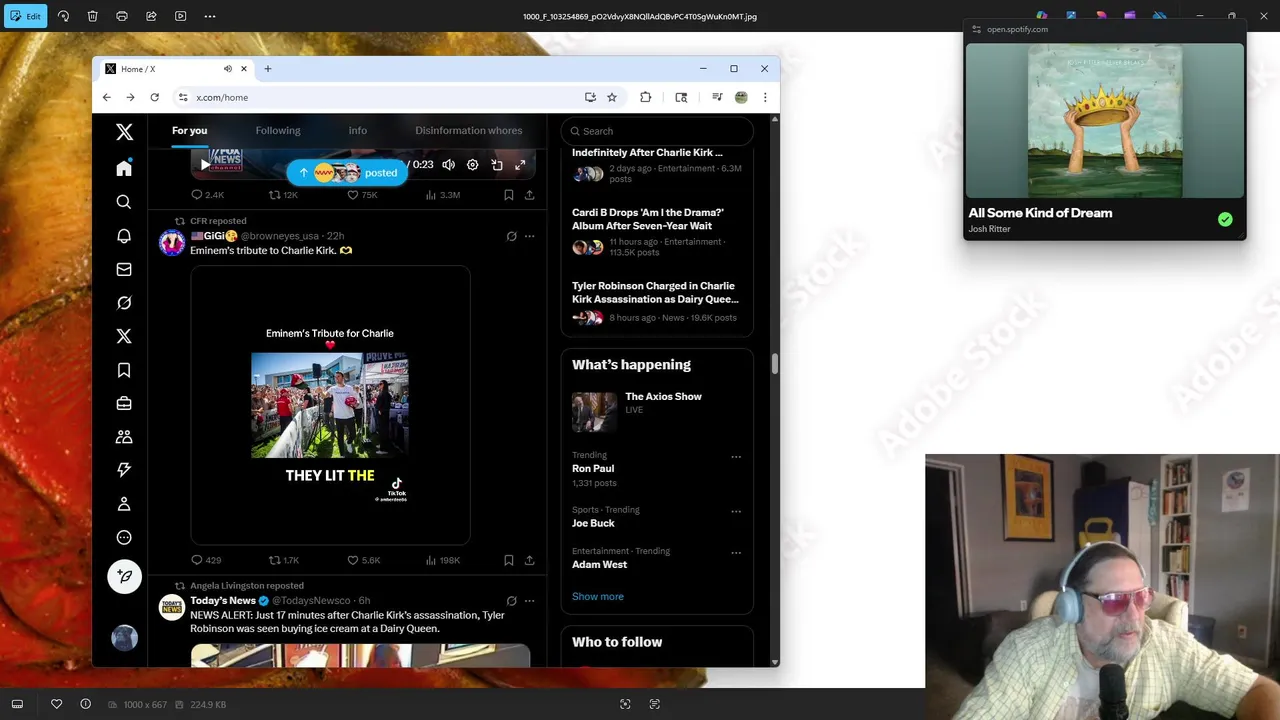Open Photos 'See more' ellipsis menu
Image resolution: width=1280 pixels, height=720 pixels.
pos(209,16)
